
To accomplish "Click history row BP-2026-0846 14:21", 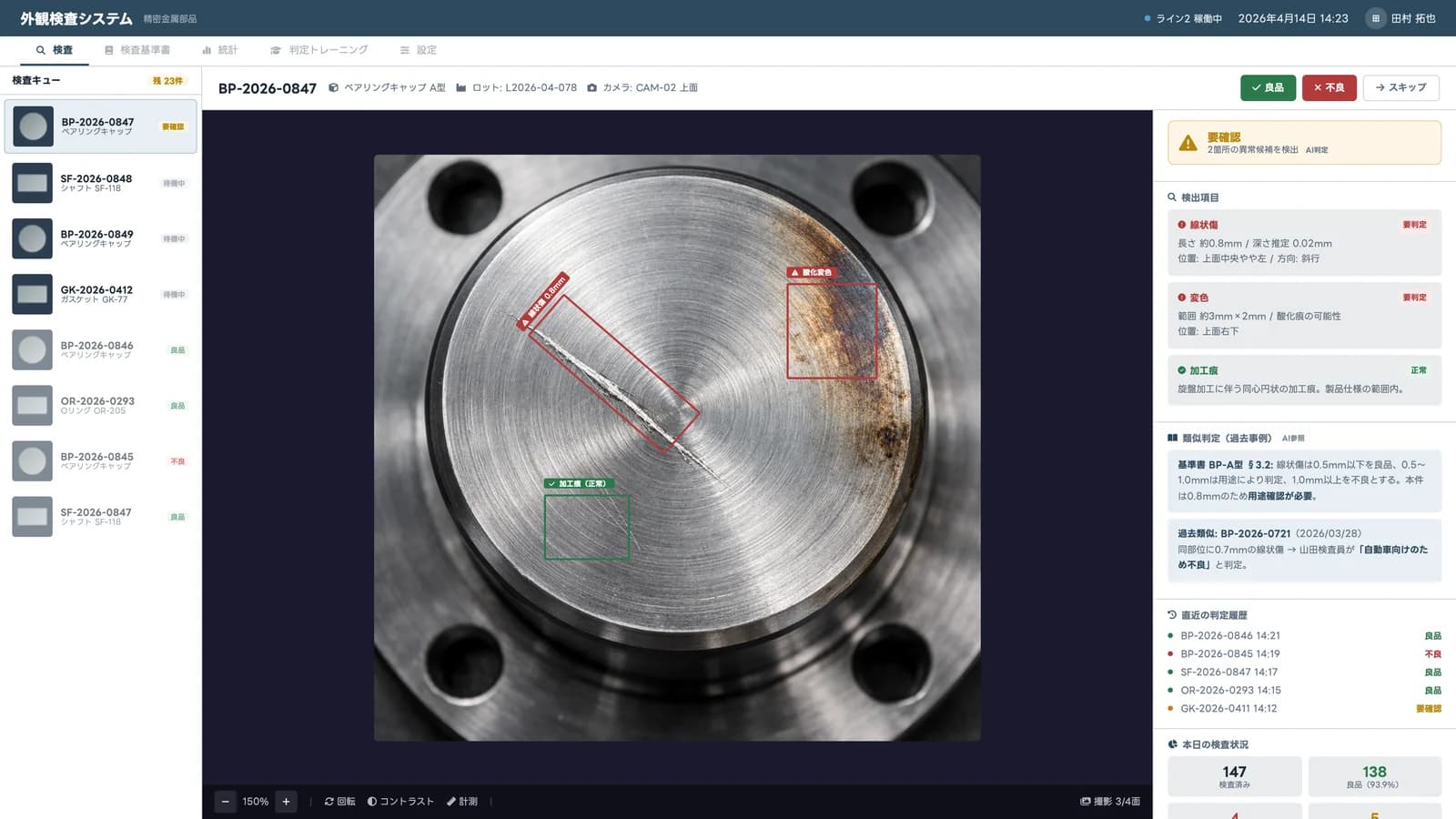I will [1304, 636].
